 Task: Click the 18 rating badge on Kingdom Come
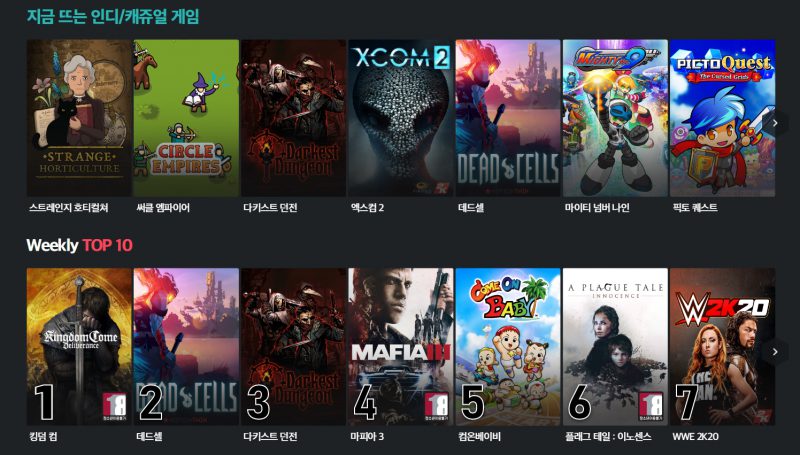115,407
